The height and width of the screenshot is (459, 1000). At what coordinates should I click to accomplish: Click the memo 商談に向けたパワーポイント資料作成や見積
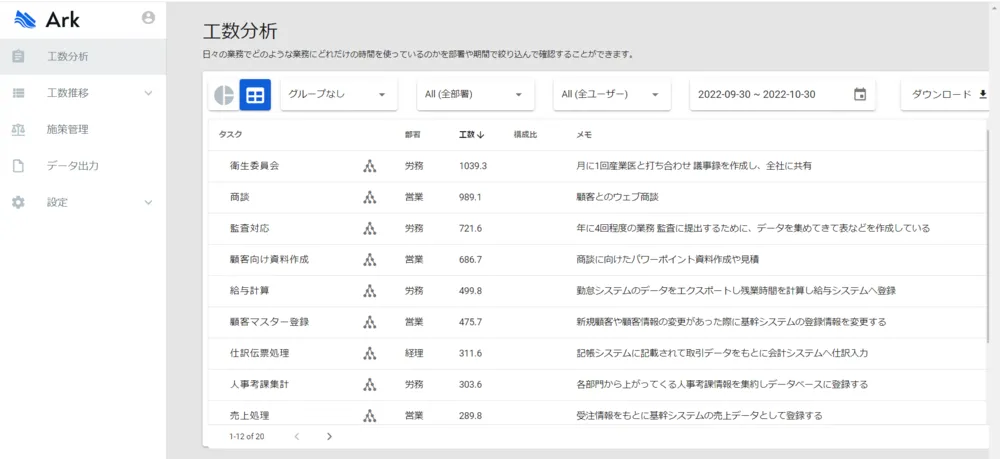pos(667,259)
